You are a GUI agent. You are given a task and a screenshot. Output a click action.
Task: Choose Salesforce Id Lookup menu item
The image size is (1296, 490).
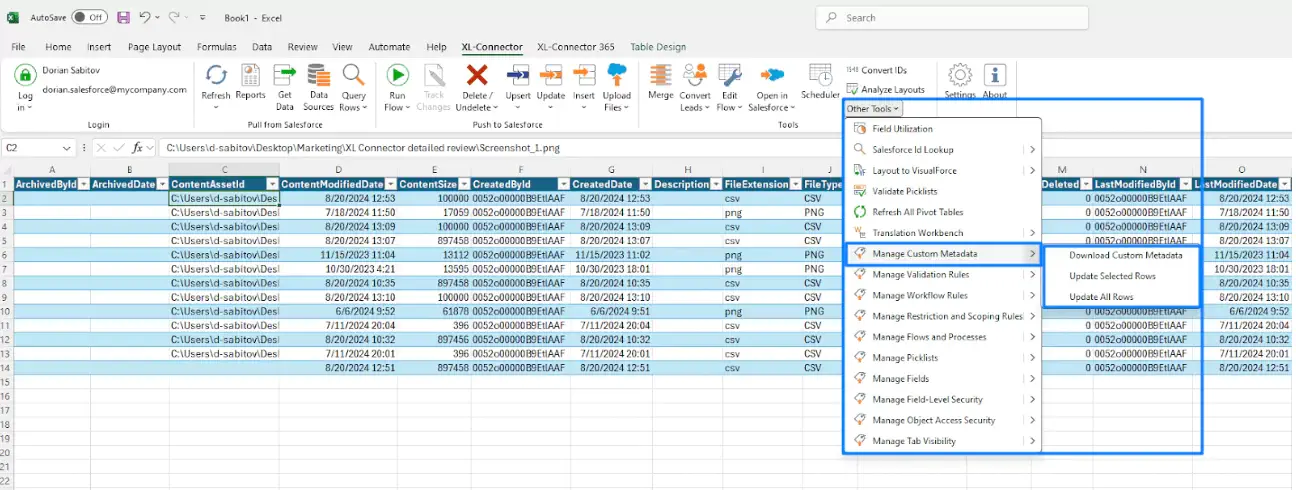point(942,150)
